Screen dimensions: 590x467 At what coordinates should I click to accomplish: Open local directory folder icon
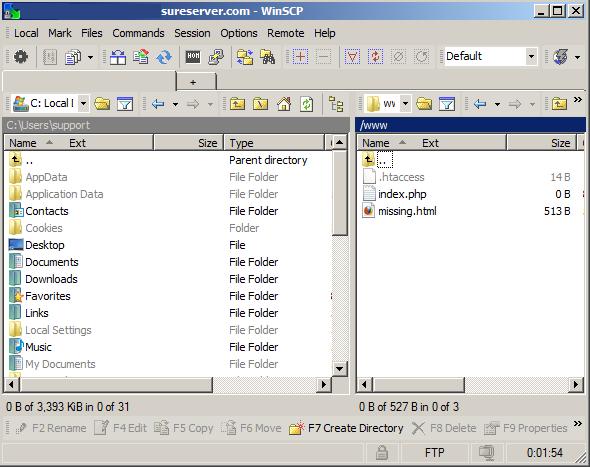coord(102,103)
